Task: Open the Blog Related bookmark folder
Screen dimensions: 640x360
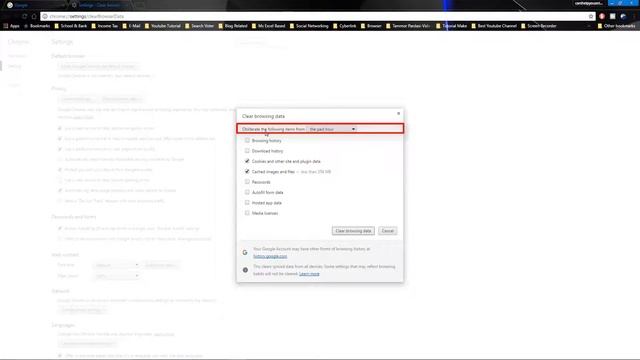Action: point(233,26)
